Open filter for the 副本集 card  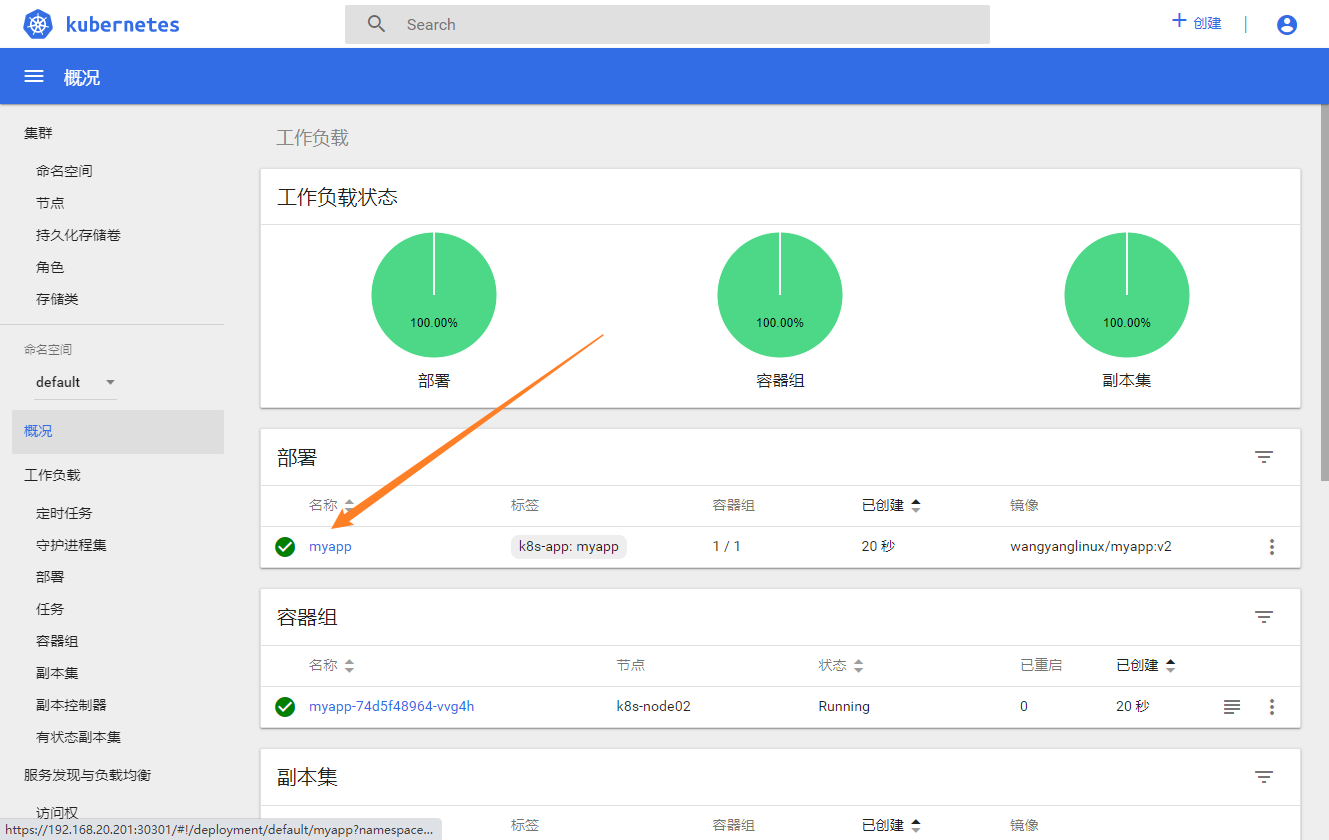[x=1264, y=777]
